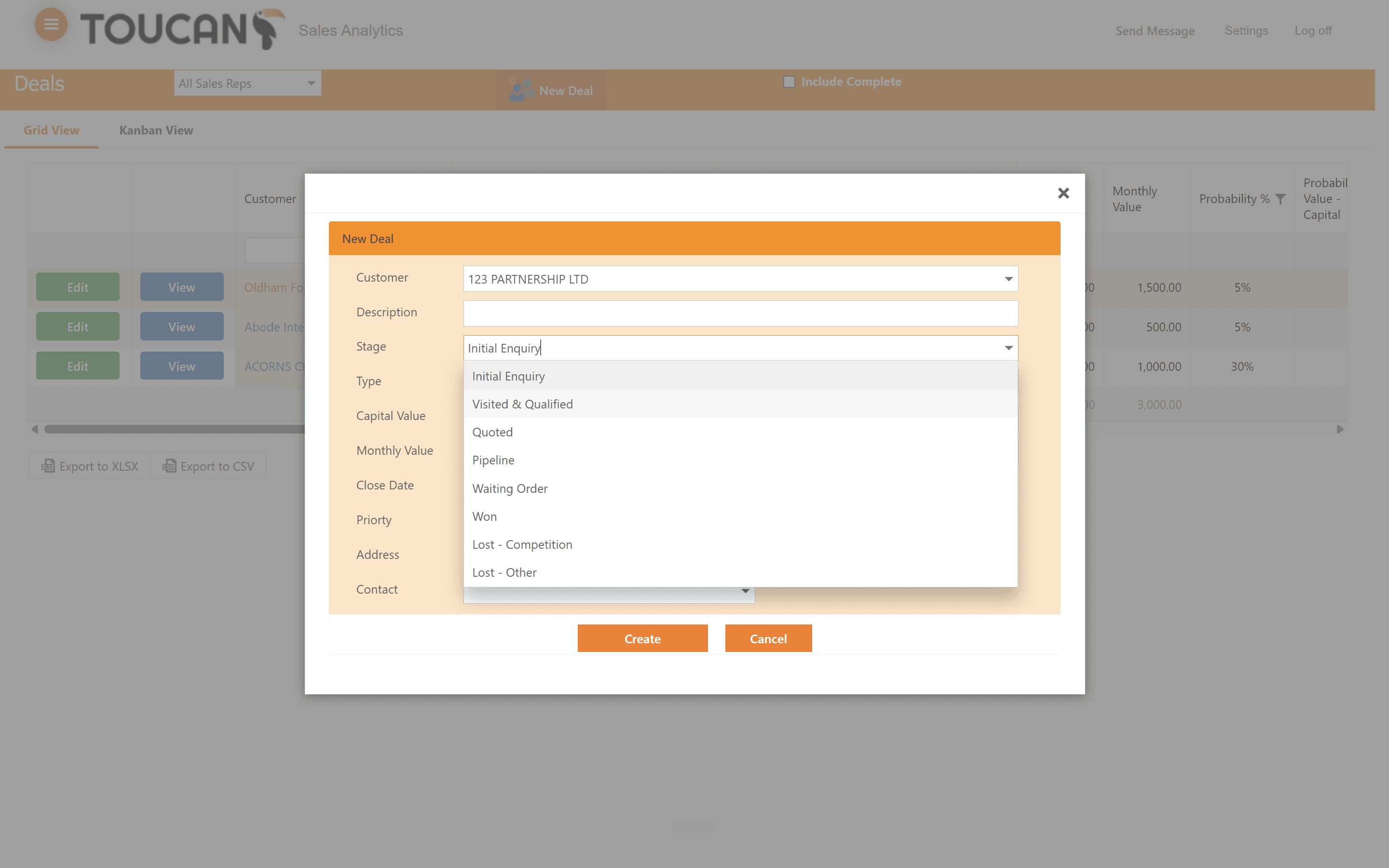Click the Export to XLSX icon
Image resolution: width=1389 pixels, height=868 pixels.
coord(48,465)
